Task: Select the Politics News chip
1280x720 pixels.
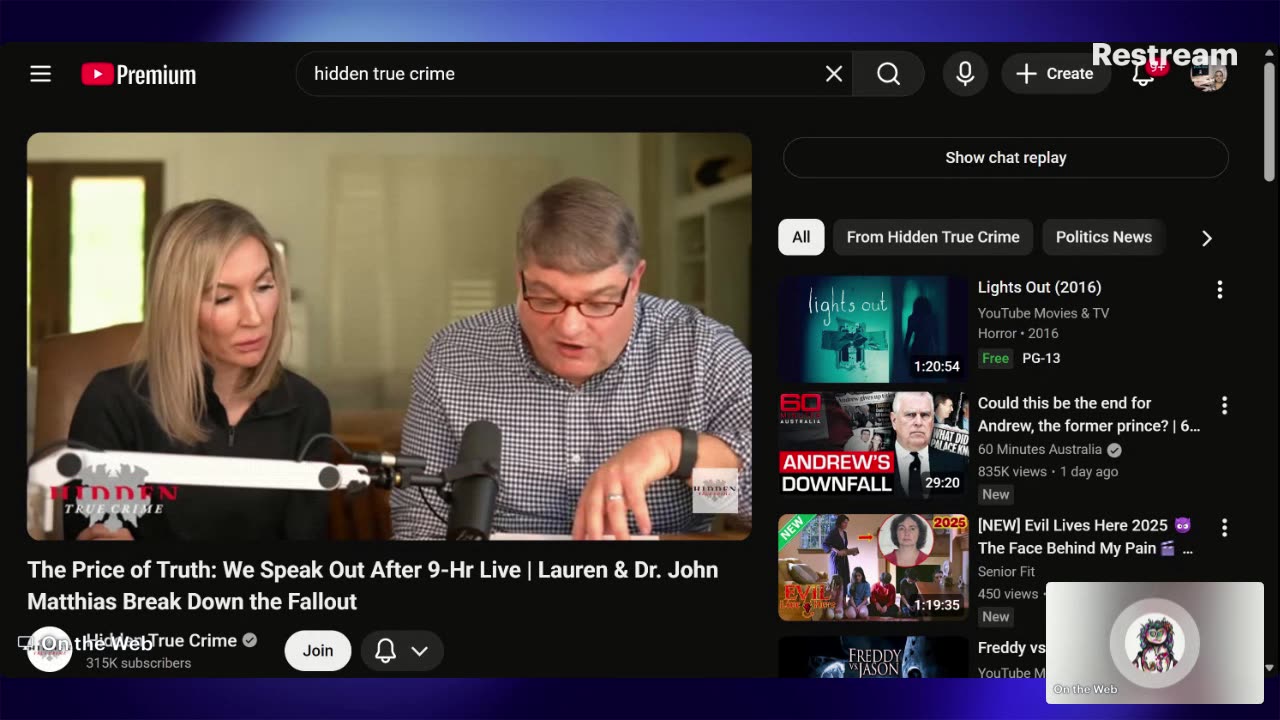Action: [x=1104, y=237]
